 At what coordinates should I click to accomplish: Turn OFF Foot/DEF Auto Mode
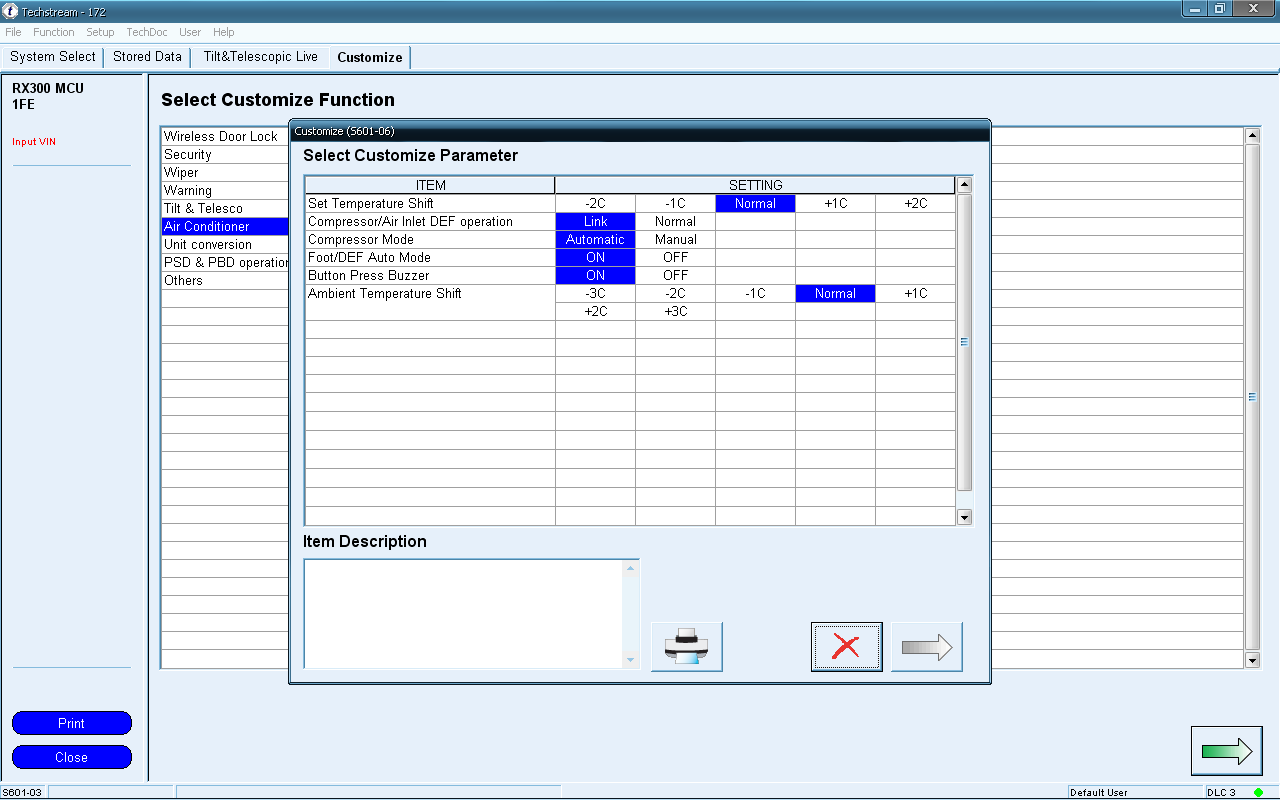pos(675,258)
